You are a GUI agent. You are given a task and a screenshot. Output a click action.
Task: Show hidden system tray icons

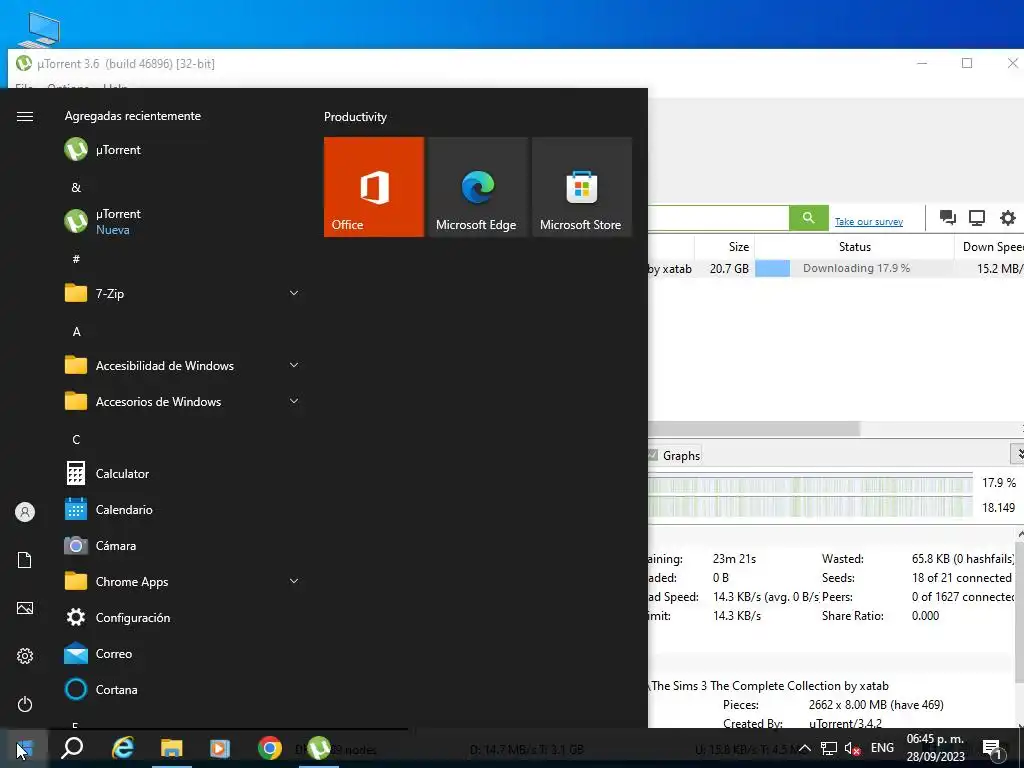coord(805,748)
